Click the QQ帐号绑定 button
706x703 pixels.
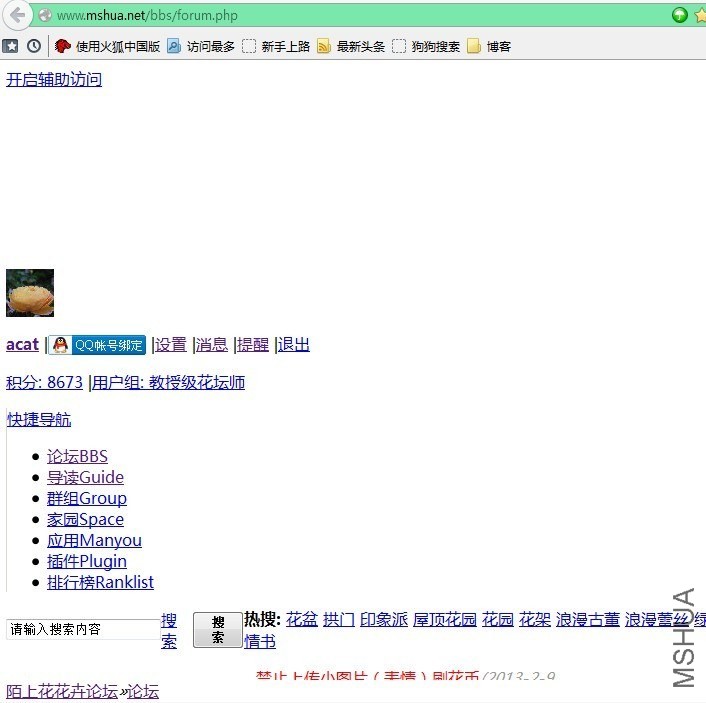coord(97,345)
